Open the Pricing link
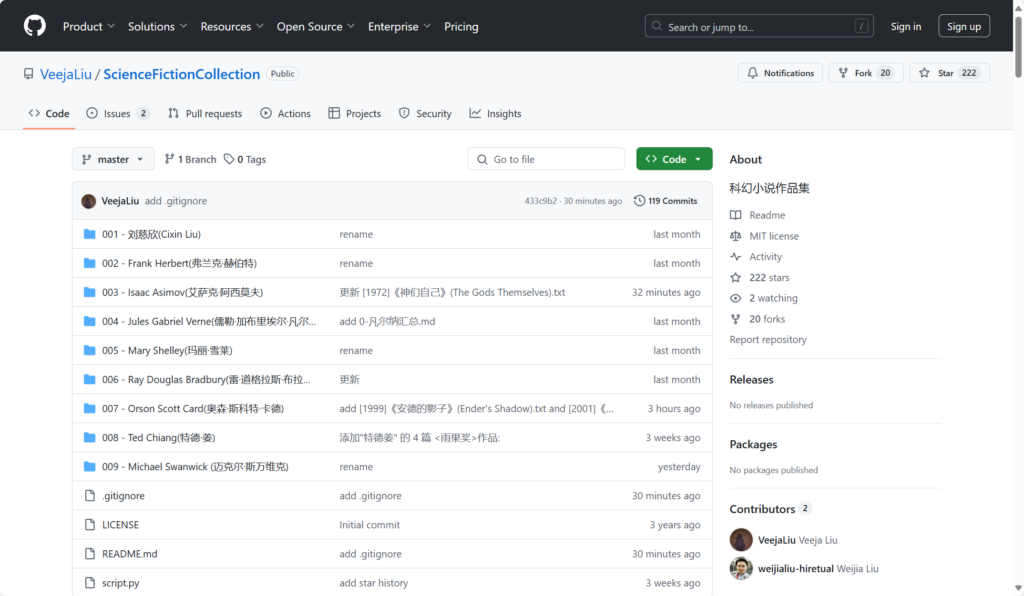Screen dimensions: 1024x596 click(x=461, y=26)
